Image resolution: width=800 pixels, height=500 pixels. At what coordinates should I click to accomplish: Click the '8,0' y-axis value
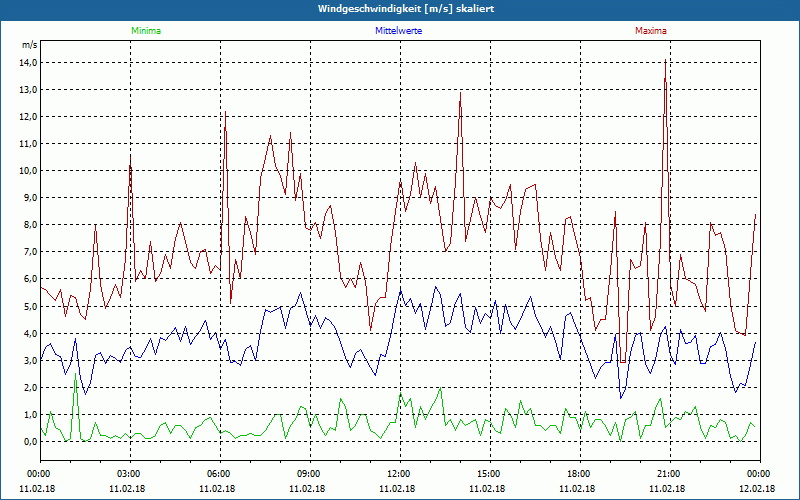coord(30,225)
